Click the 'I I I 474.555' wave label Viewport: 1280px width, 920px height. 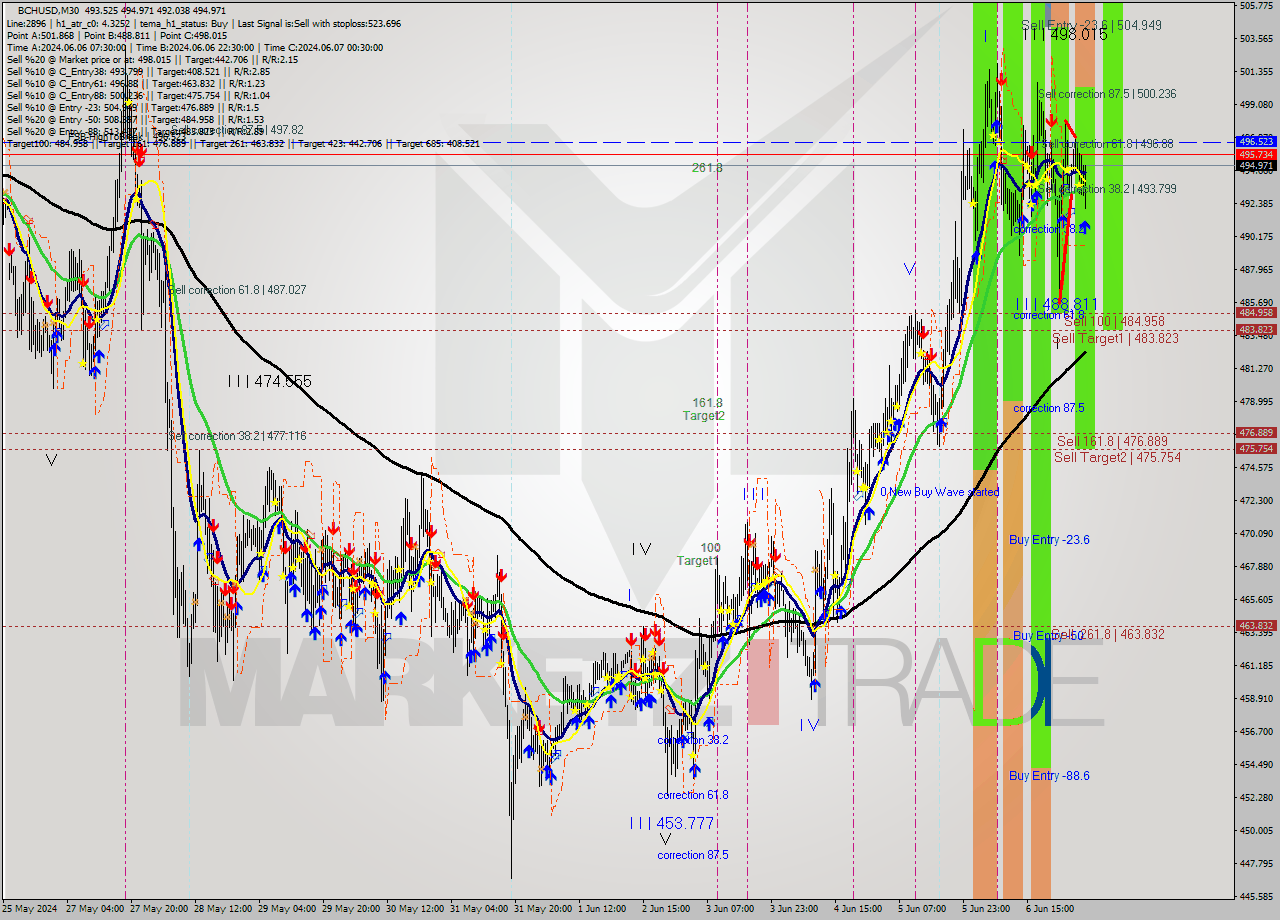coord(269,381)
